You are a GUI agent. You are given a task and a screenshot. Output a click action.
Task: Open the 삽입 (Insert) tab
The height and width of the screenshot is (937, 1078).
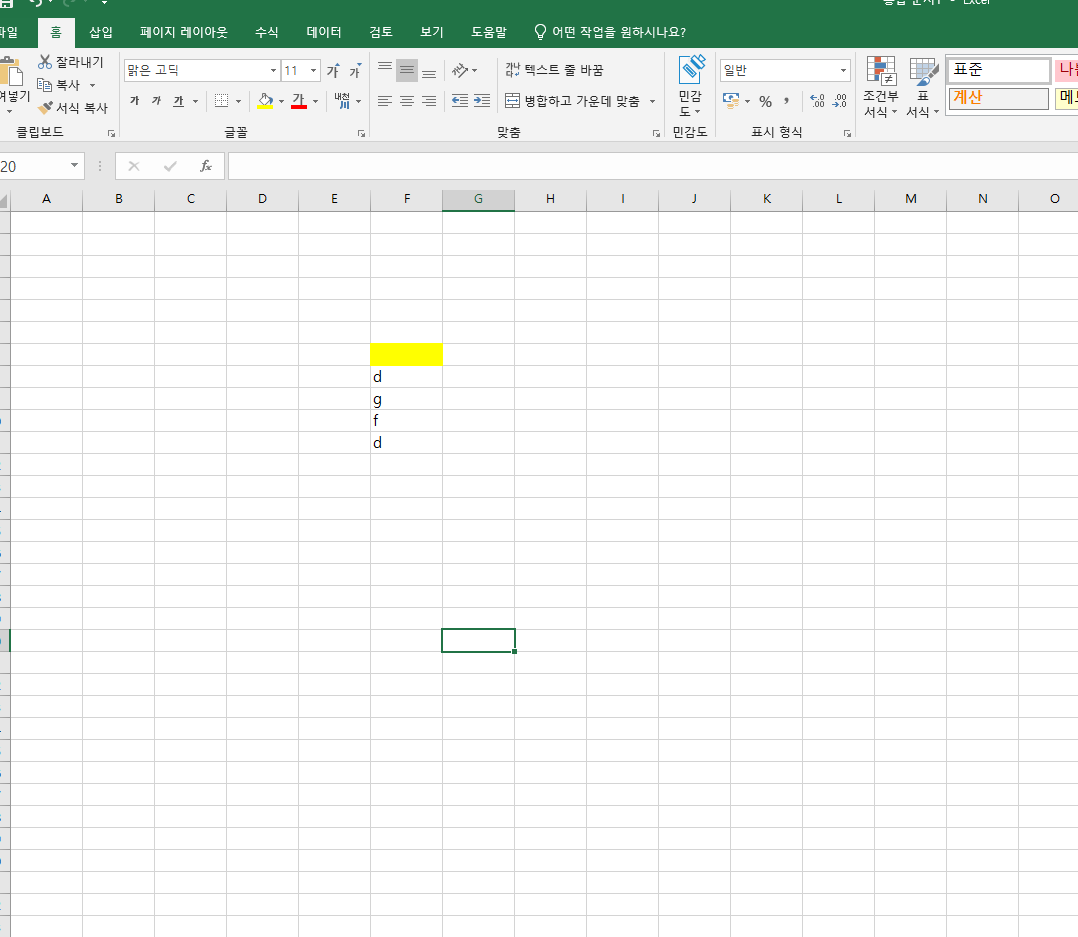[x=101, y=32]
